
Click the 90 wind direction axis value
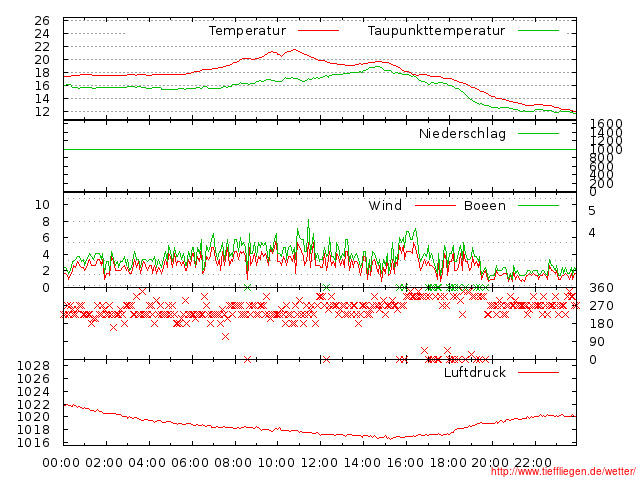point(597,342)
